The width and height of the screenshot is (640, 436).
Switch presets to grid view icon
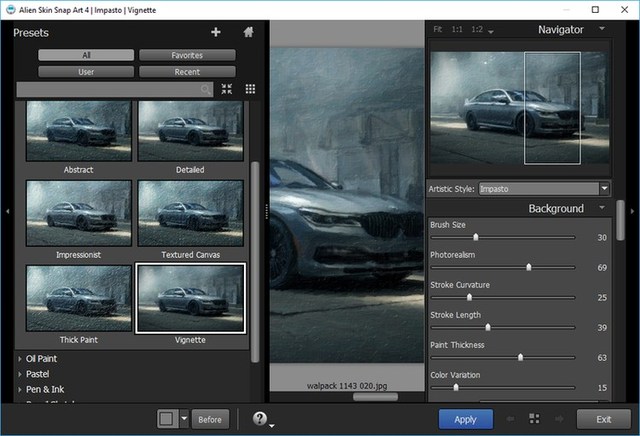(x=250, y=89)
